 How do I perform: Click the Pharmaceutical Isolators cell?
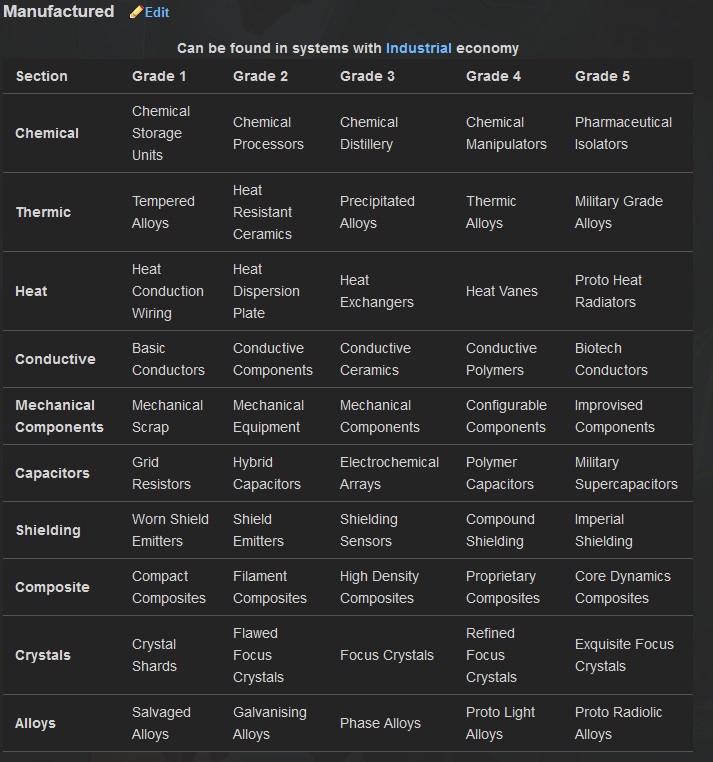click(623, 133)
